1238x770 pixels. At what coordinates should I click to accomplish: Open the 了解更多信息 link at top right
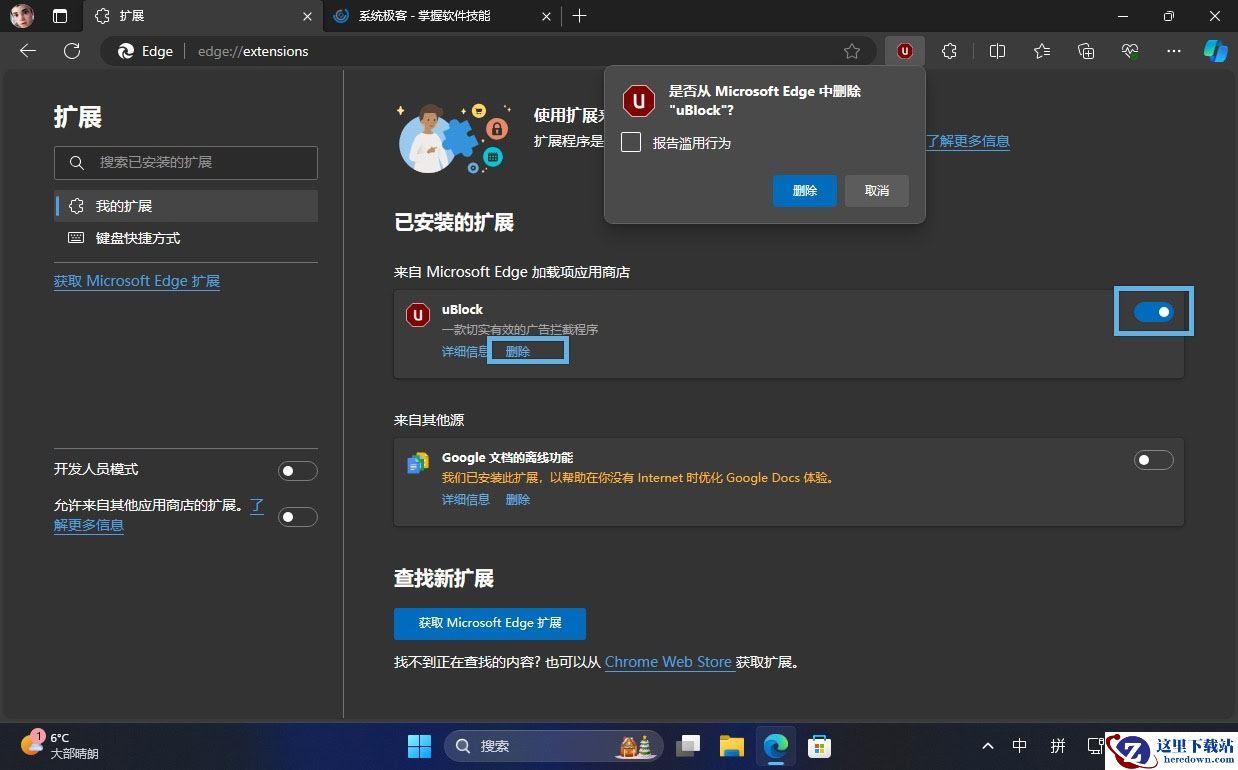click(x=968, y=141)
